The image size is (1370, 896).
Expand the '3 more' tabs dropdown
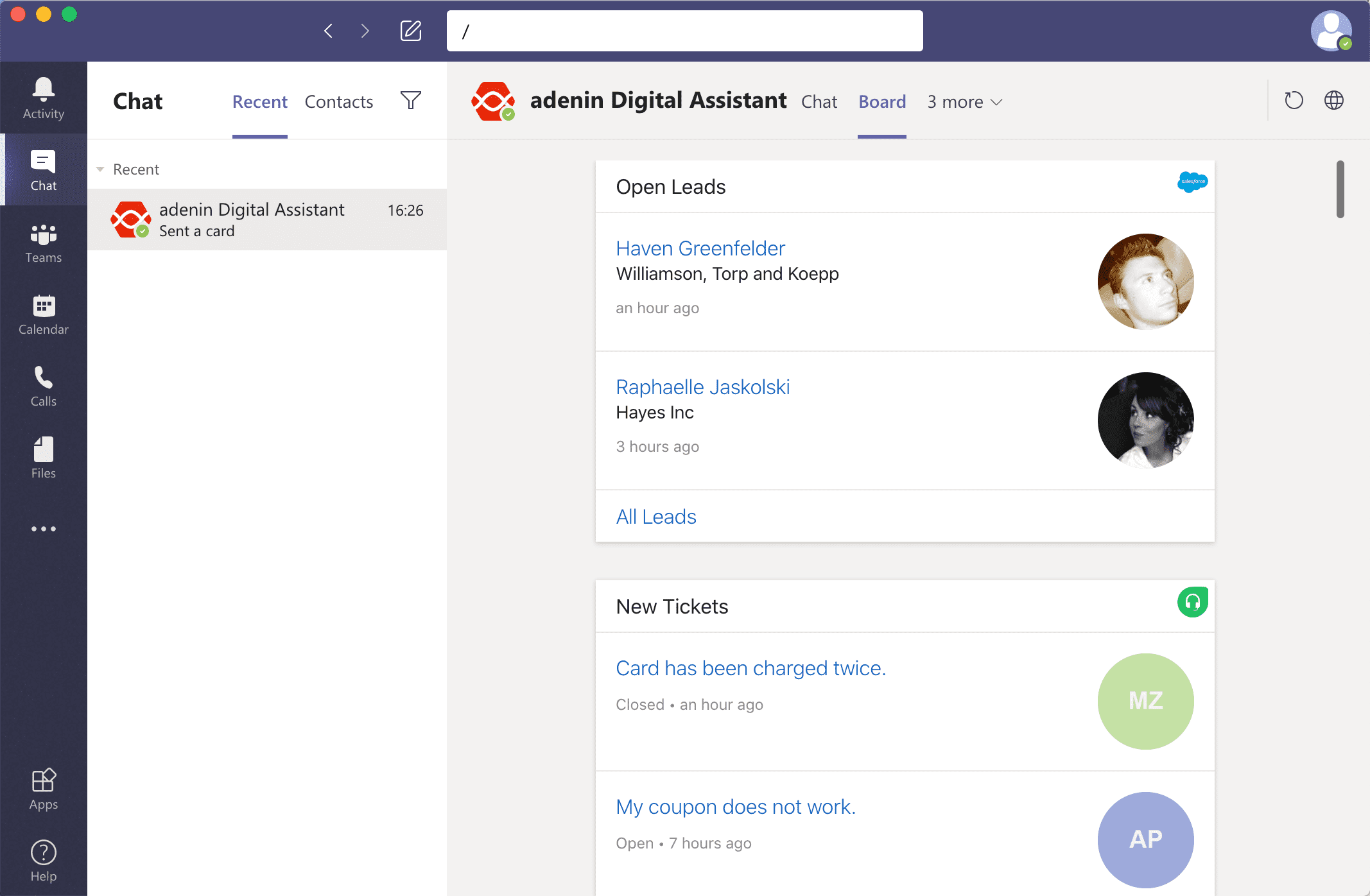[x=964, y=102]
